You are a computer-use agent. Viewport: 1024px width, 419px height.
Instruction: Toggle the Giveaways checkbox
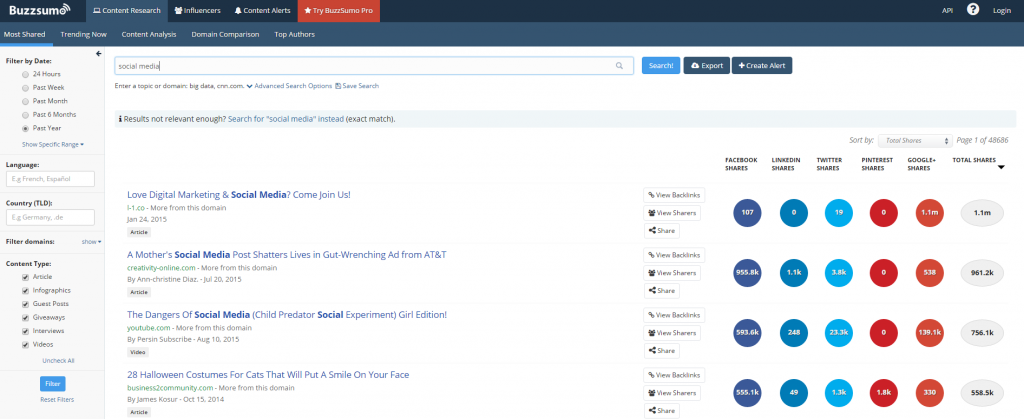[x=25, y=318]
